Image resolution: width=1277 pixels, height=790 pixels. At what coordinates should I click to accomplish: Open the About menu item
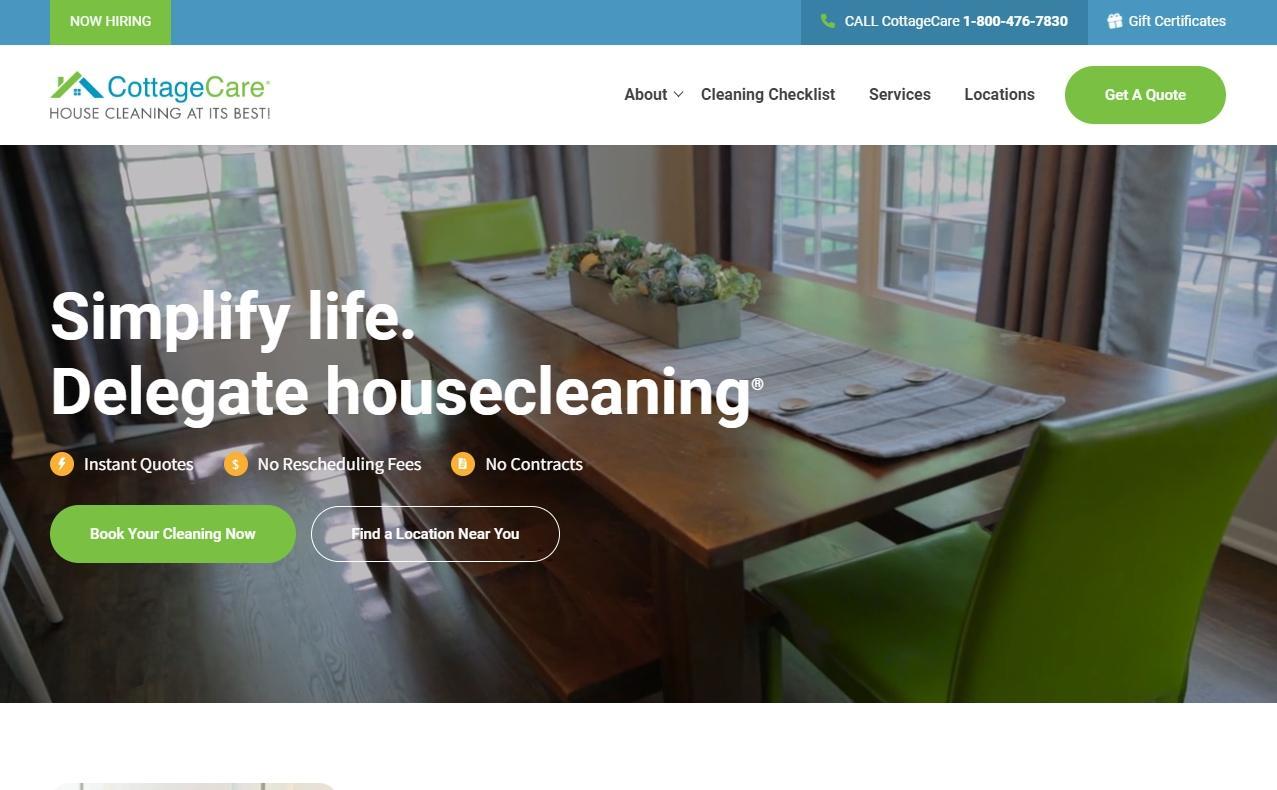click(645, 94)
